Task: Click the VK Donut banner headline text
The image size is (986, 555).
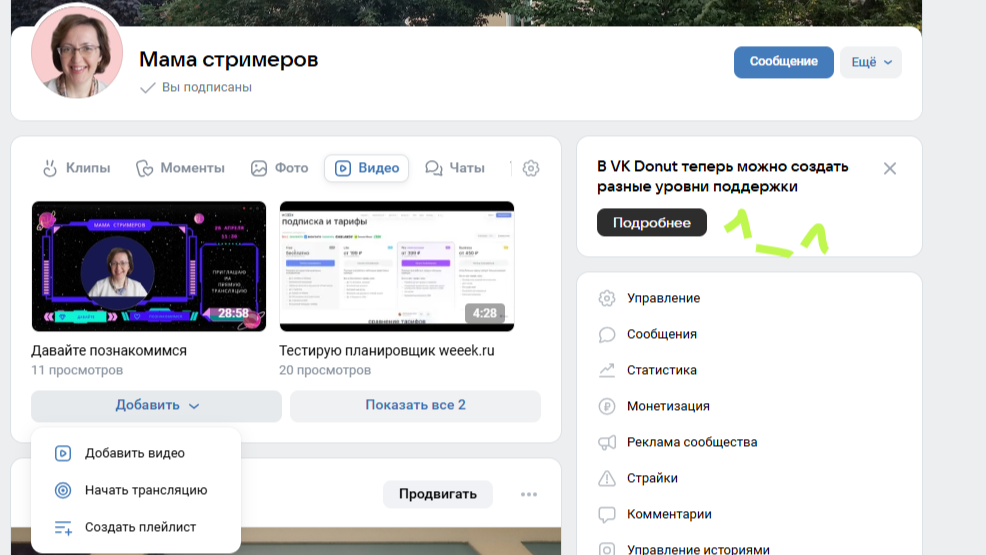Action: (723, 177)
